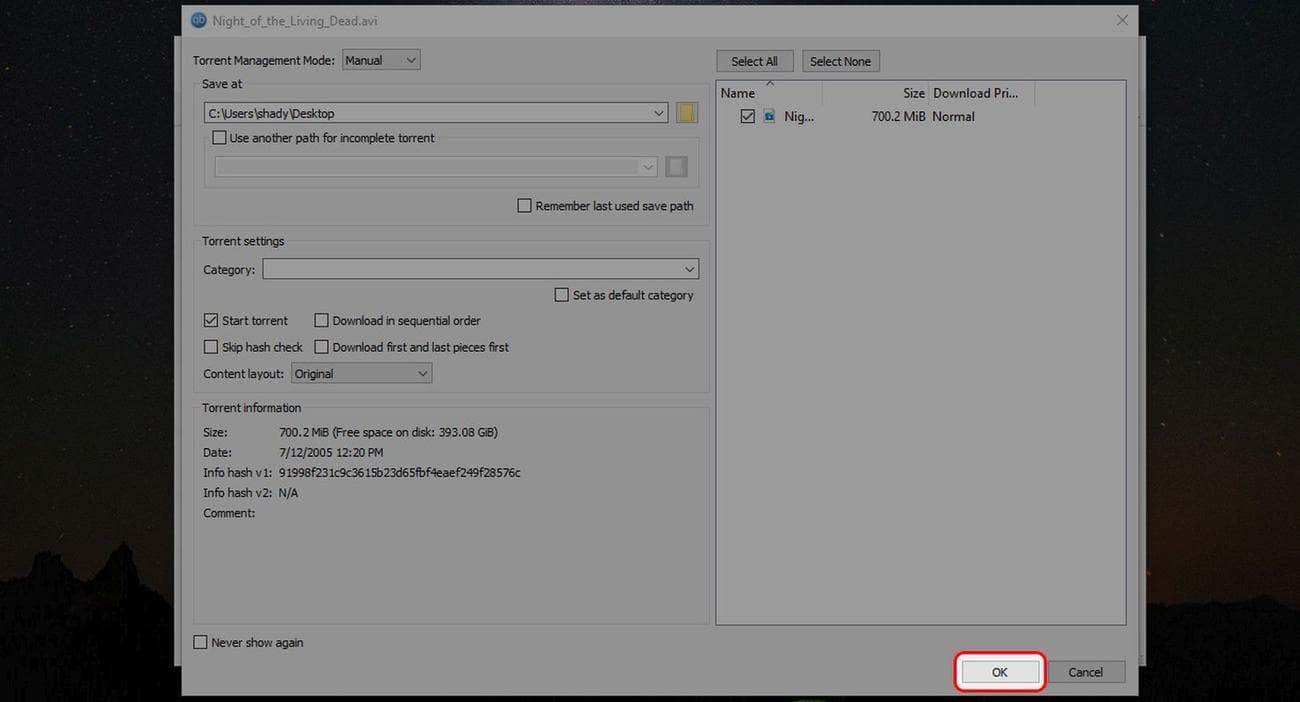The width and height of the screenshot is (1300, 702).
Task: Close the add torrent dialog window
Action: tap(1122, 20)
